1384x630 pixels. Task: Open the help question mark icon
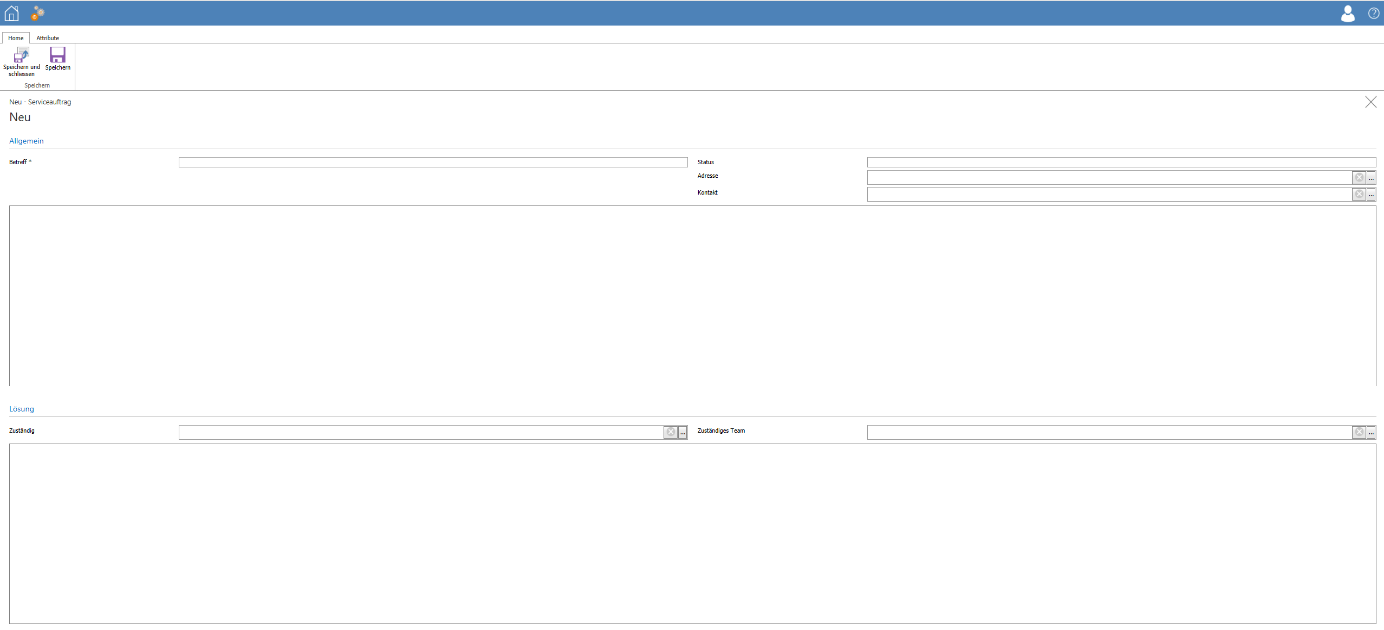[1373, 13]
